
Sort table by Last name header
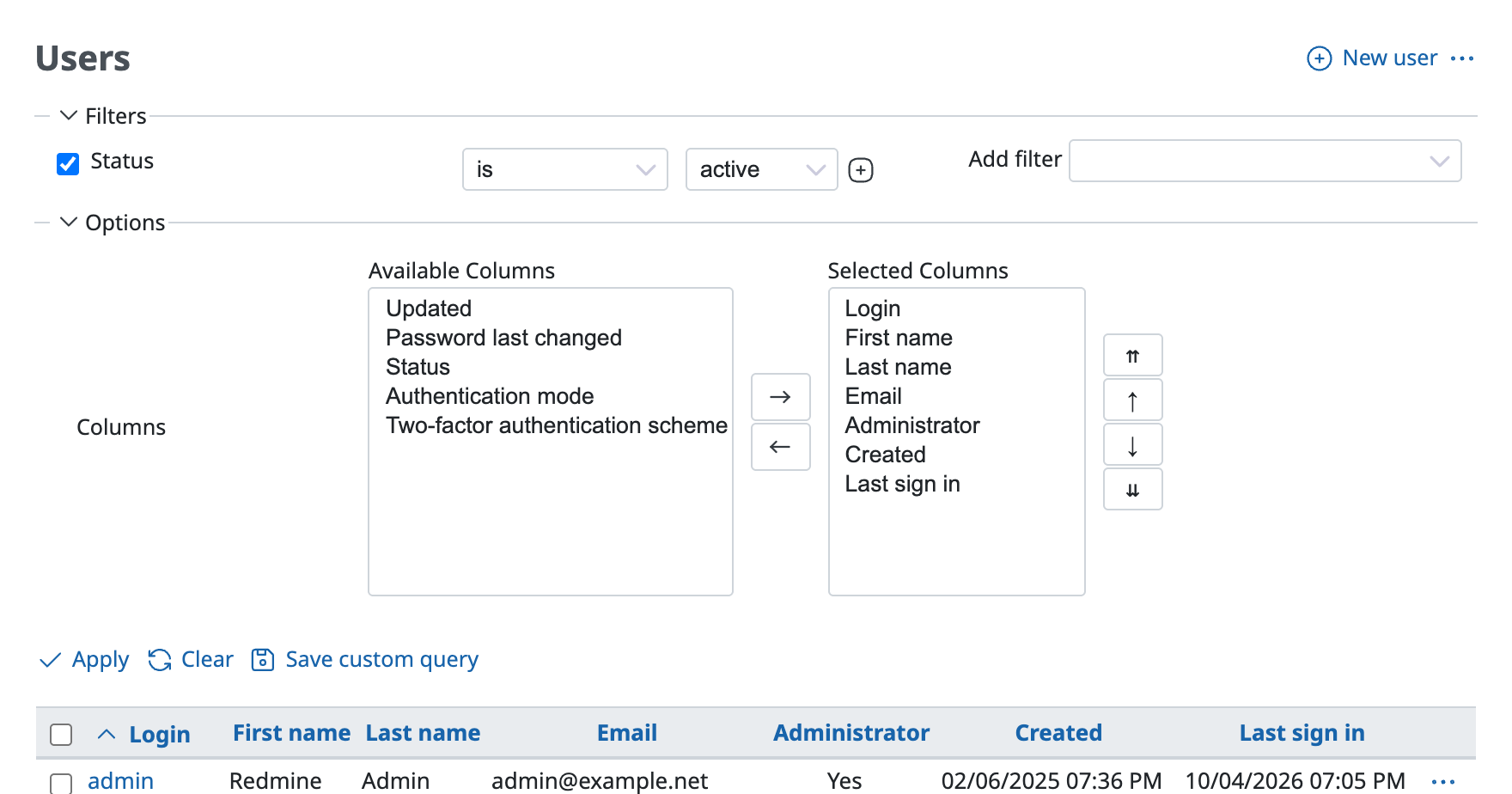(423, 733)
